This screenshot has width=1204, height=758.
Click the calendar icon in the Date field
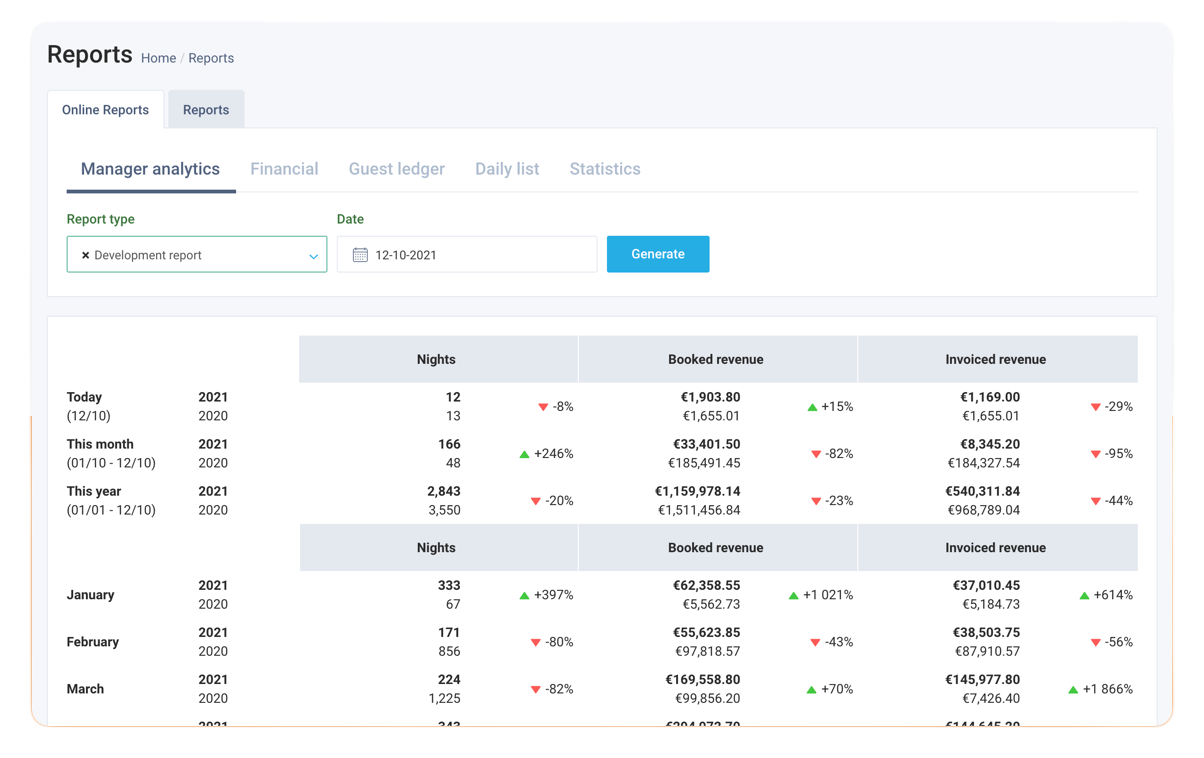pyautogui.click(x=360, y=255)
